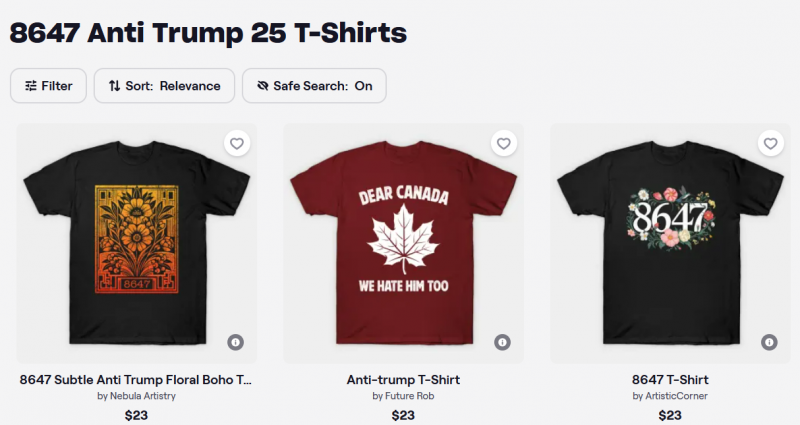Toggle Safe Search off
Image resolution: width=800 pixels, height=425 pixels.
click(x=314, y=86)
